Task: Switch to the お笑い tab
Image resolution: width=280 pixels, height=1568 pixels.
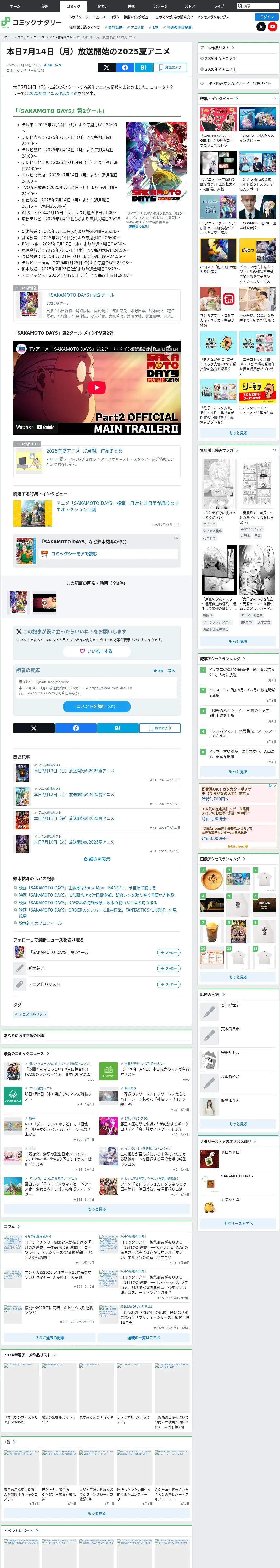Action: tap(103, 6)
